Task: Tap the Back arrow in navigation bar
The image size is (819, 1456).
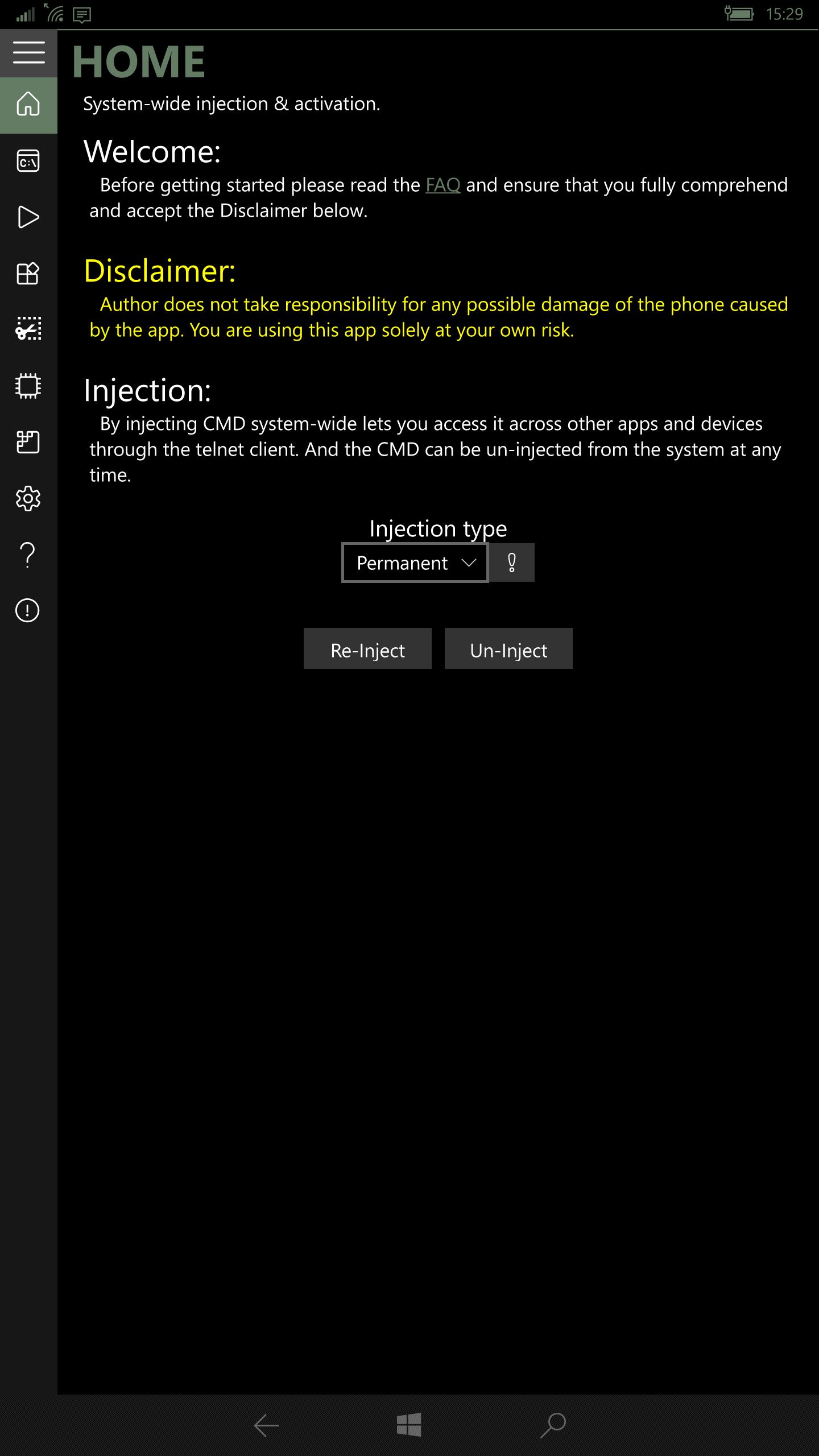Action: tap(266, 1425)
